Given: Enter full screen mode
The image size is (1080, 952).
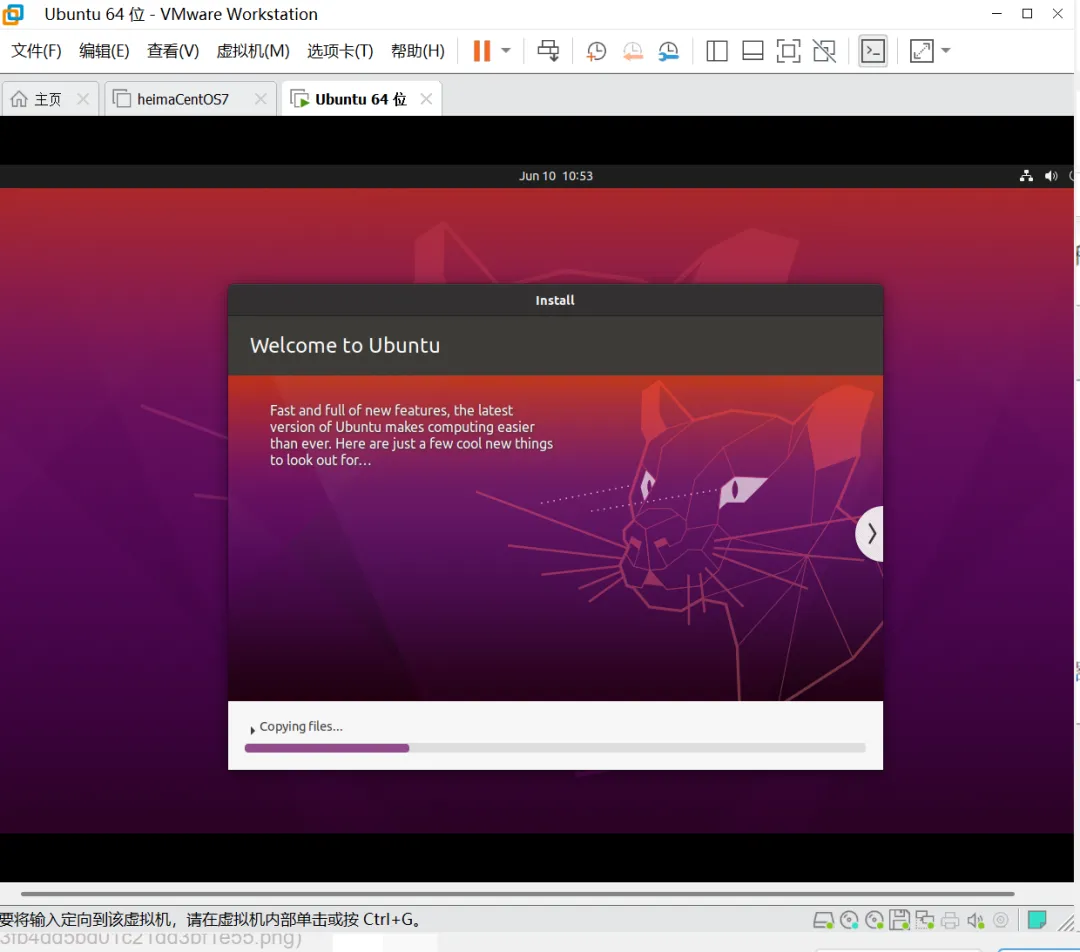Looking at the screenshot, I should coord(788,51).
